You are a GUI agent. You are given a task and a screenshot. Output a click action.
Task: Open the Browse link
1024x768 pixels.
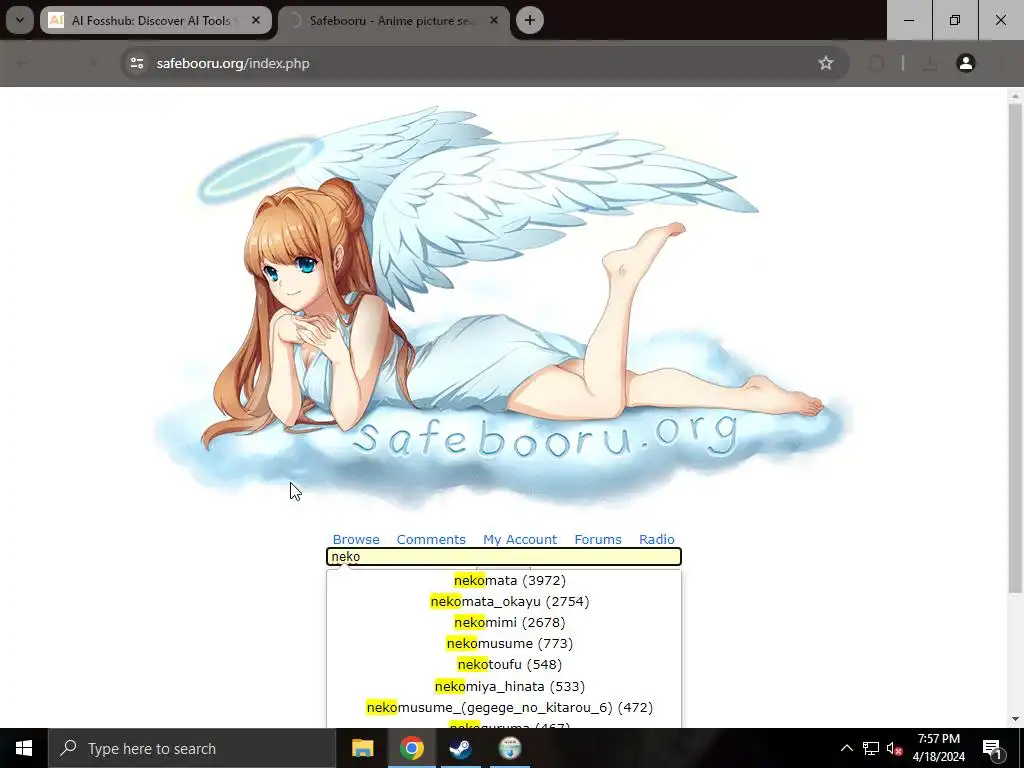(x=356, y=539)
